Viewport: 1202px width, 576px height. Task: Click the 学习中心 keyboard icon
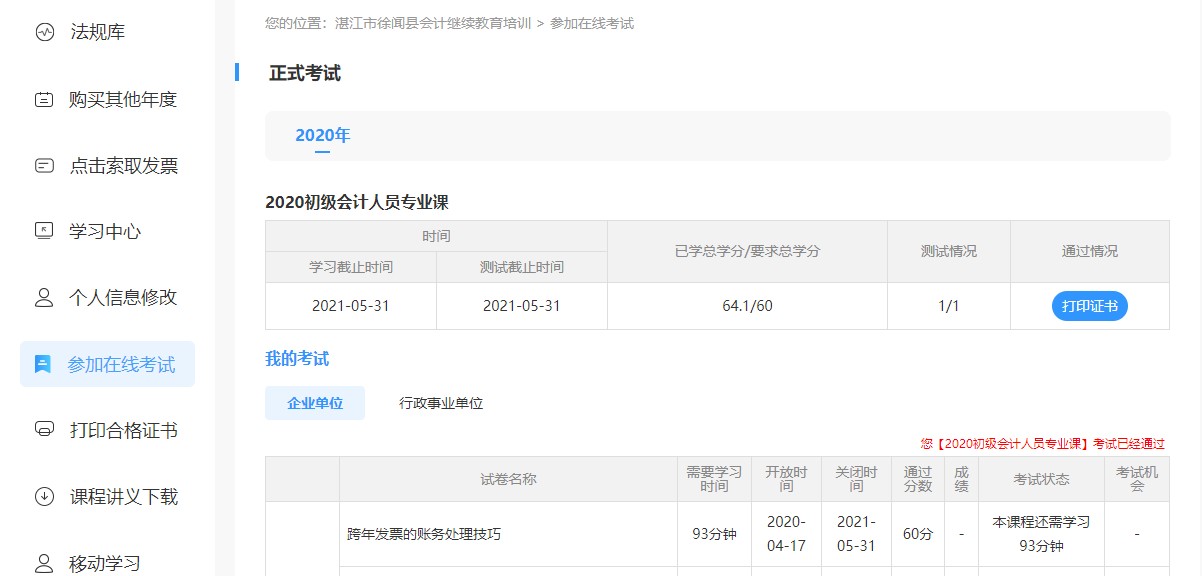tap(44, 231)
